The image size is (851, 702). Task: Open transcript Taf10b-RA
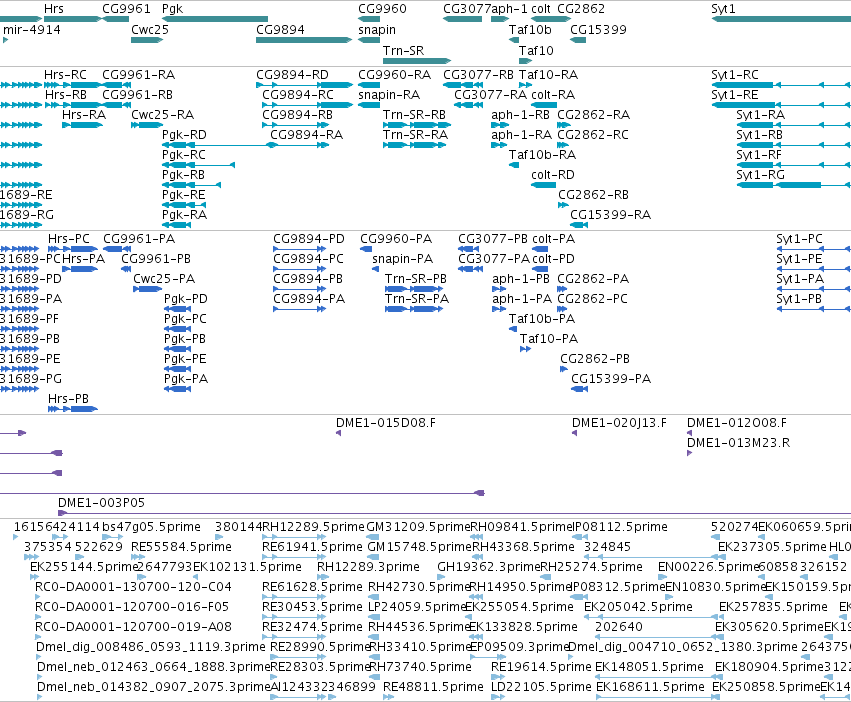pyautogui.click(x=514, y=165)
